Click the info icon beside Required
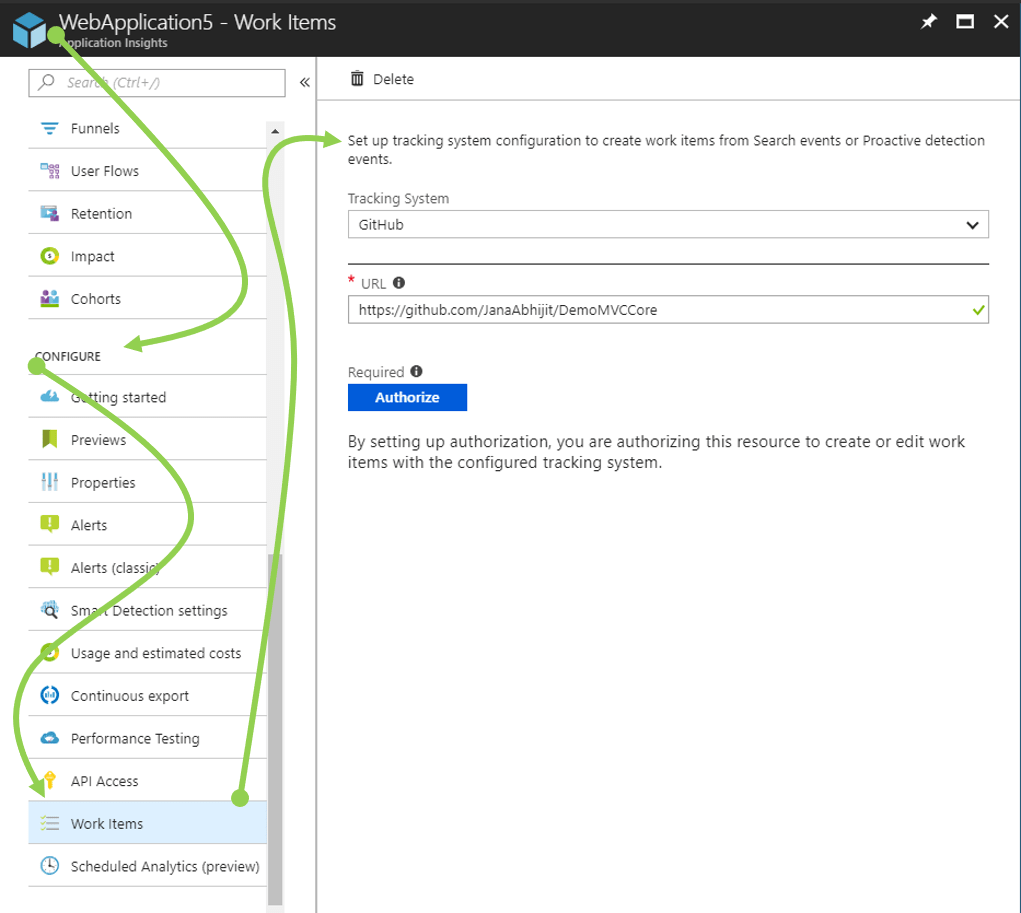This screenshot has height=913, width=1021. [x=414, y=371]
